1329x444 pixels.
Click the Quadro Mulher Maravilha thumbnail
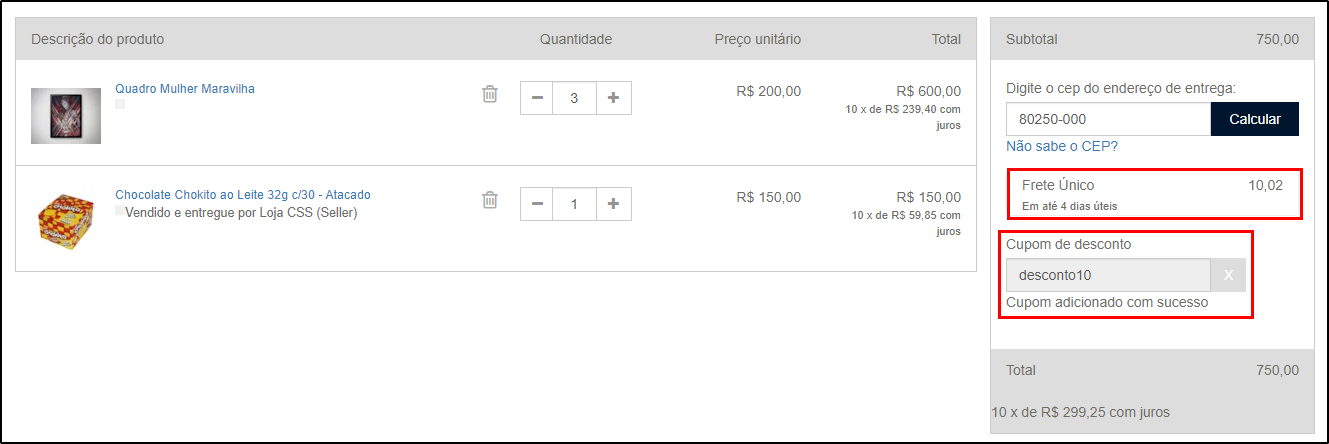(66, 116)
